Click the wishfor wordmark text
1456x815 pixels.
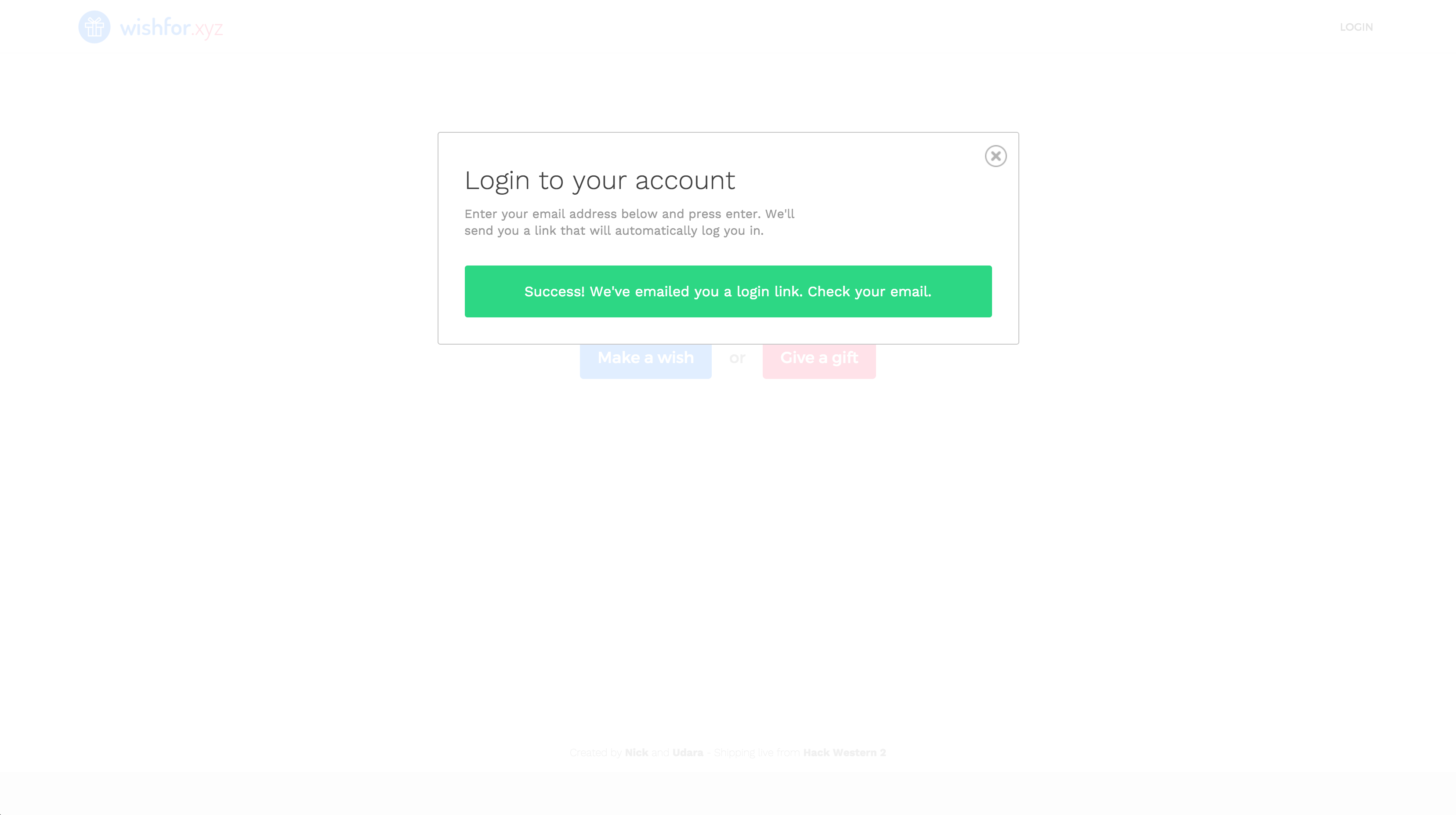point(156,27)
